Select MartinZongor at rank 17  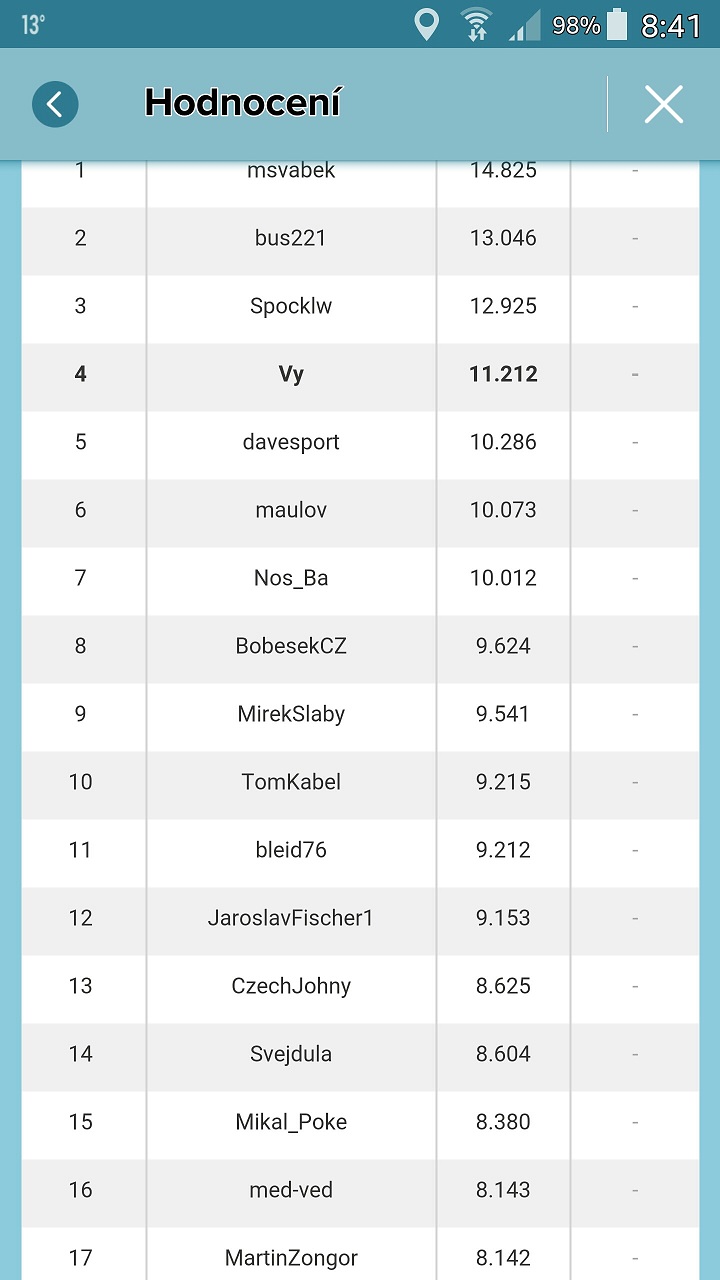click(x=291, y=1257)
